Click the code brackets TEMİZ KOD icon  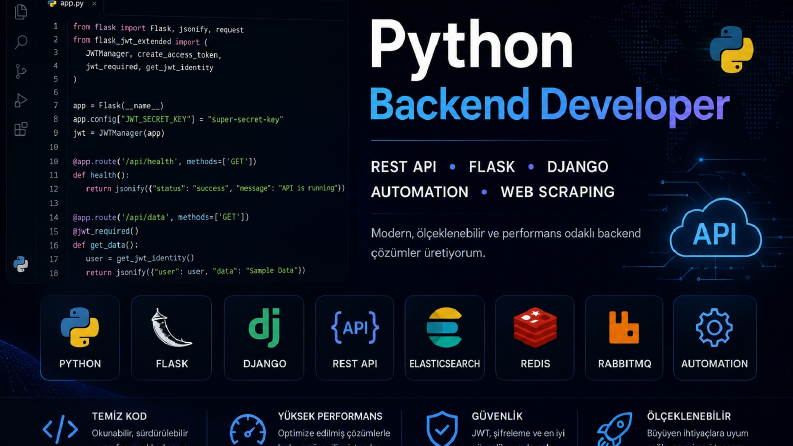tap(60, 429)
